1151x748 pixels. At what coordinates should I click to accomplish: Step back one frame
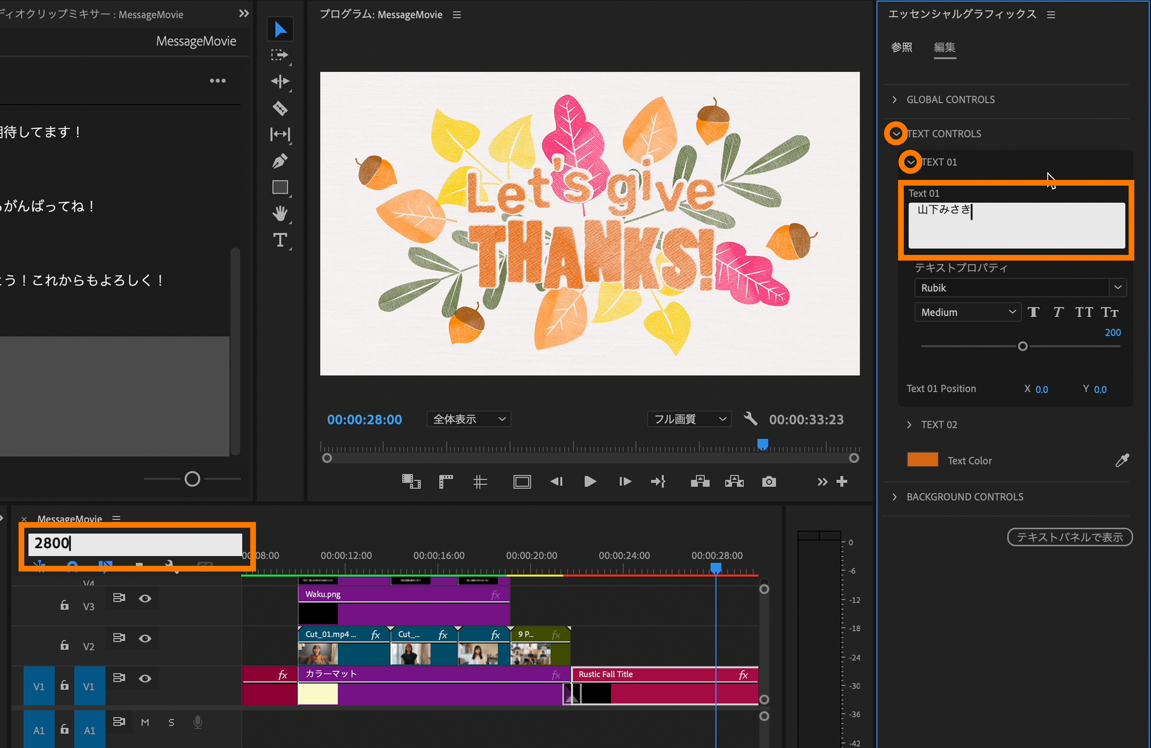[x=556, y=482]
